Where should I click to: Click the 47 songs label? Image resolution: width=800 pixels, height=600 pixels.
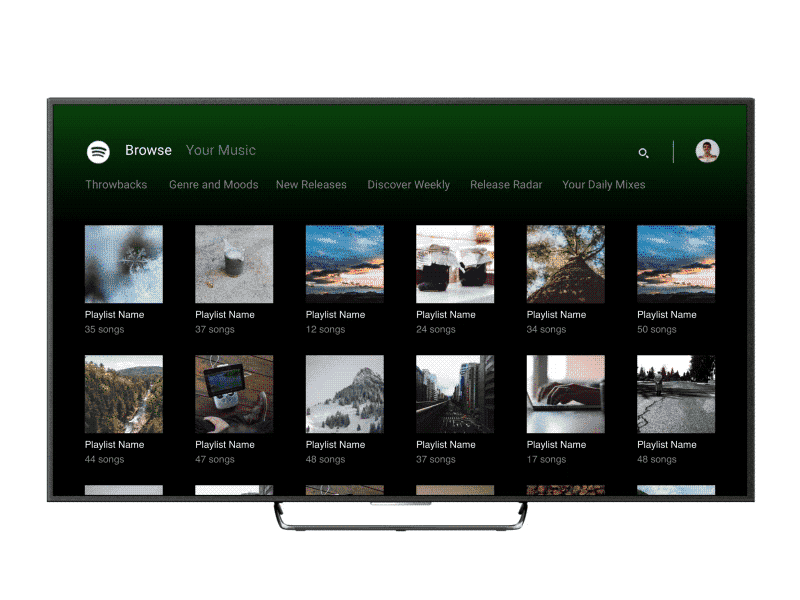215,460
